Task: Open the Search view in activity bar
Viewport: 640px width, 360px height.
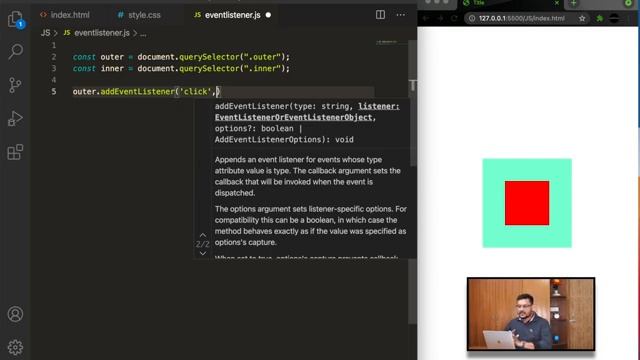Action: pyautogui.click(x=16, y=51)
